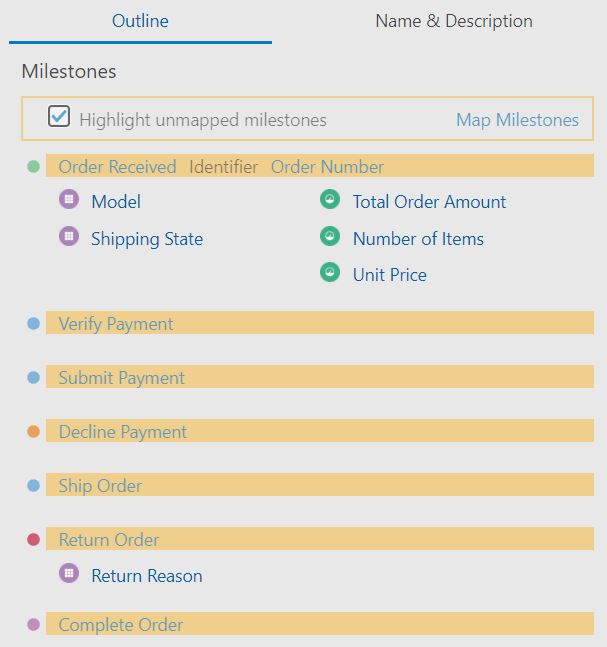Select the Complete Order milestone

pyautogui.click(x=120, y=625)
